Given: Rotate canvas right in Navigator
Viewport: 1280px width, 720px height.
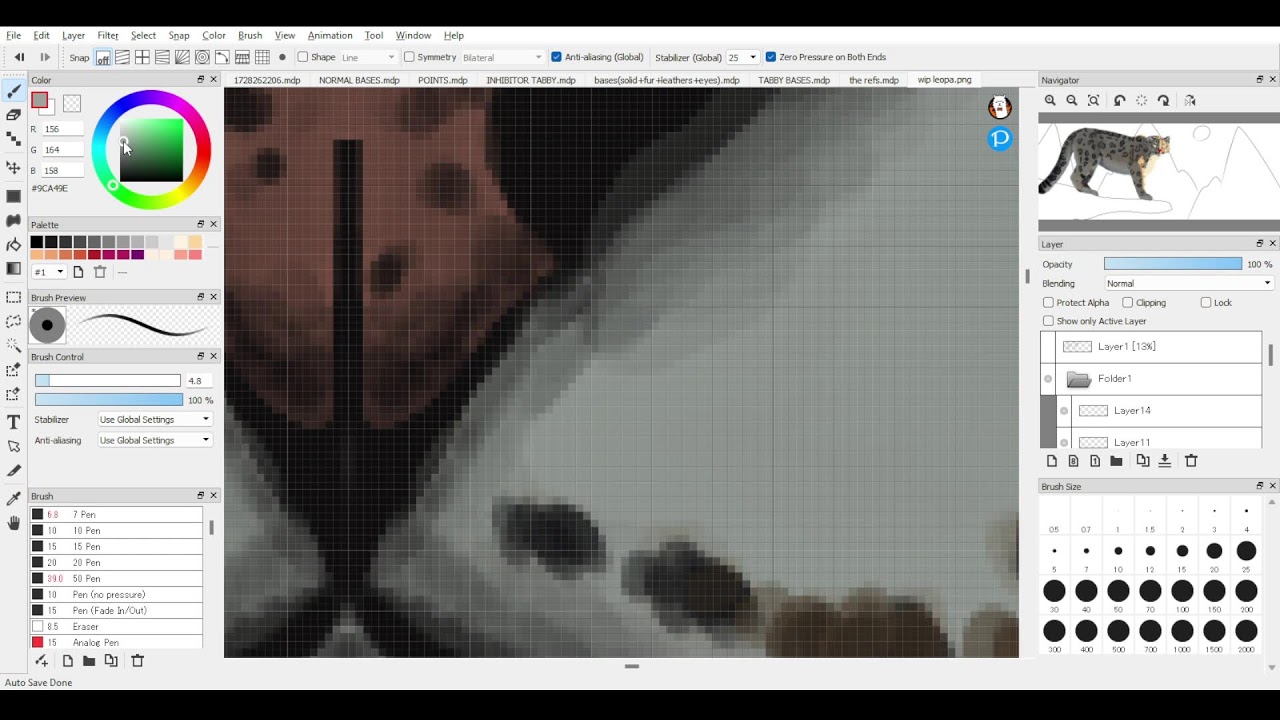Looking at the screenshot, I should click(x=1164, y=100).
